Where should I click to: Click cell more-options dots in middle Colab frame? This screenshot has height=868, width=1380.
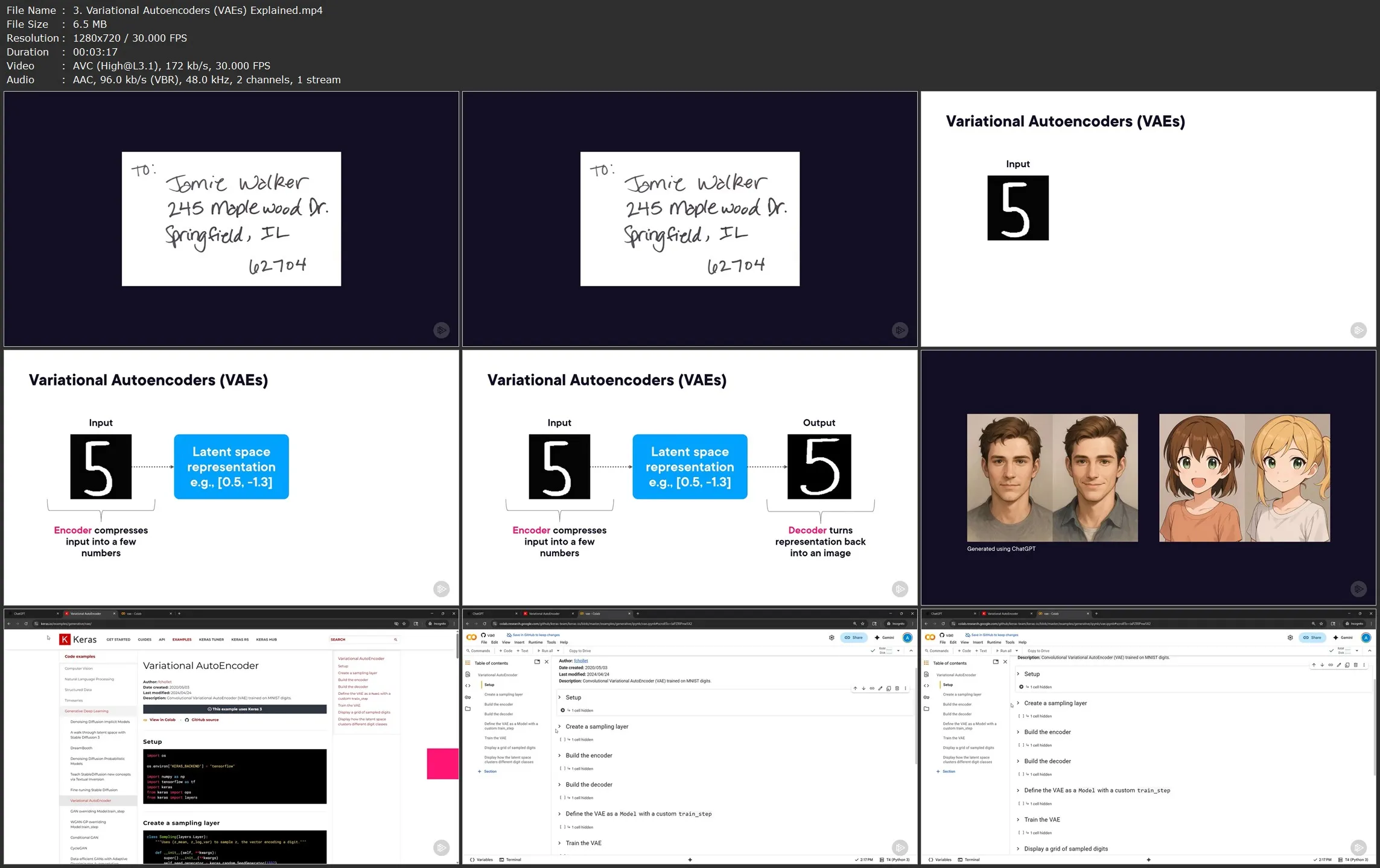click(x=905, y=688)
